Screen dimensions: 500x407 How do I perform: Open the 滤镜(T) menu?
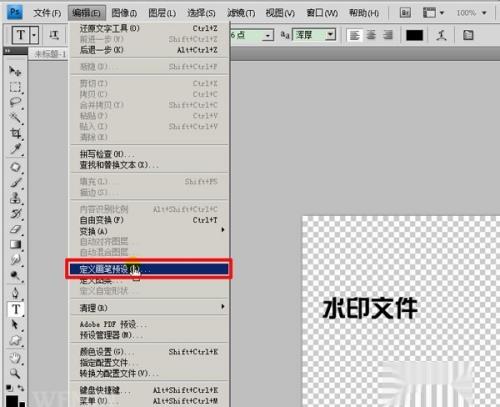coord(241,13)
